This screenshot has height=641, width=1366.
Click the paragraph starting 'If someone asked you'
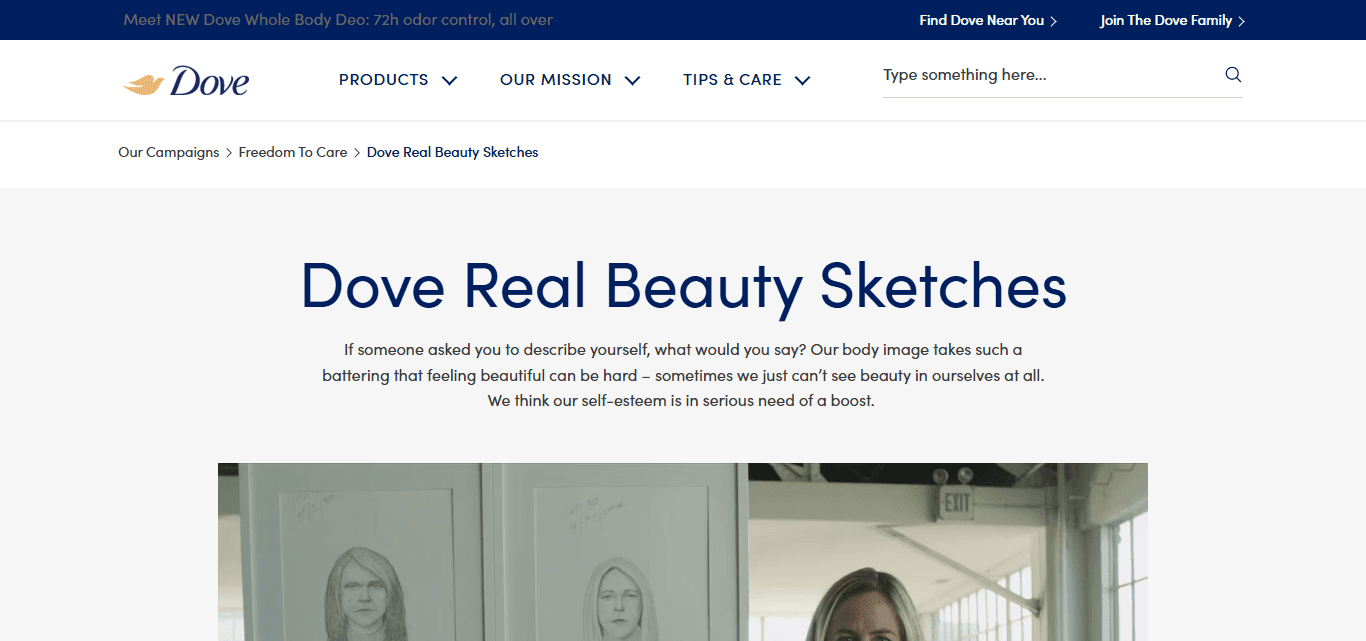[683, 375]
